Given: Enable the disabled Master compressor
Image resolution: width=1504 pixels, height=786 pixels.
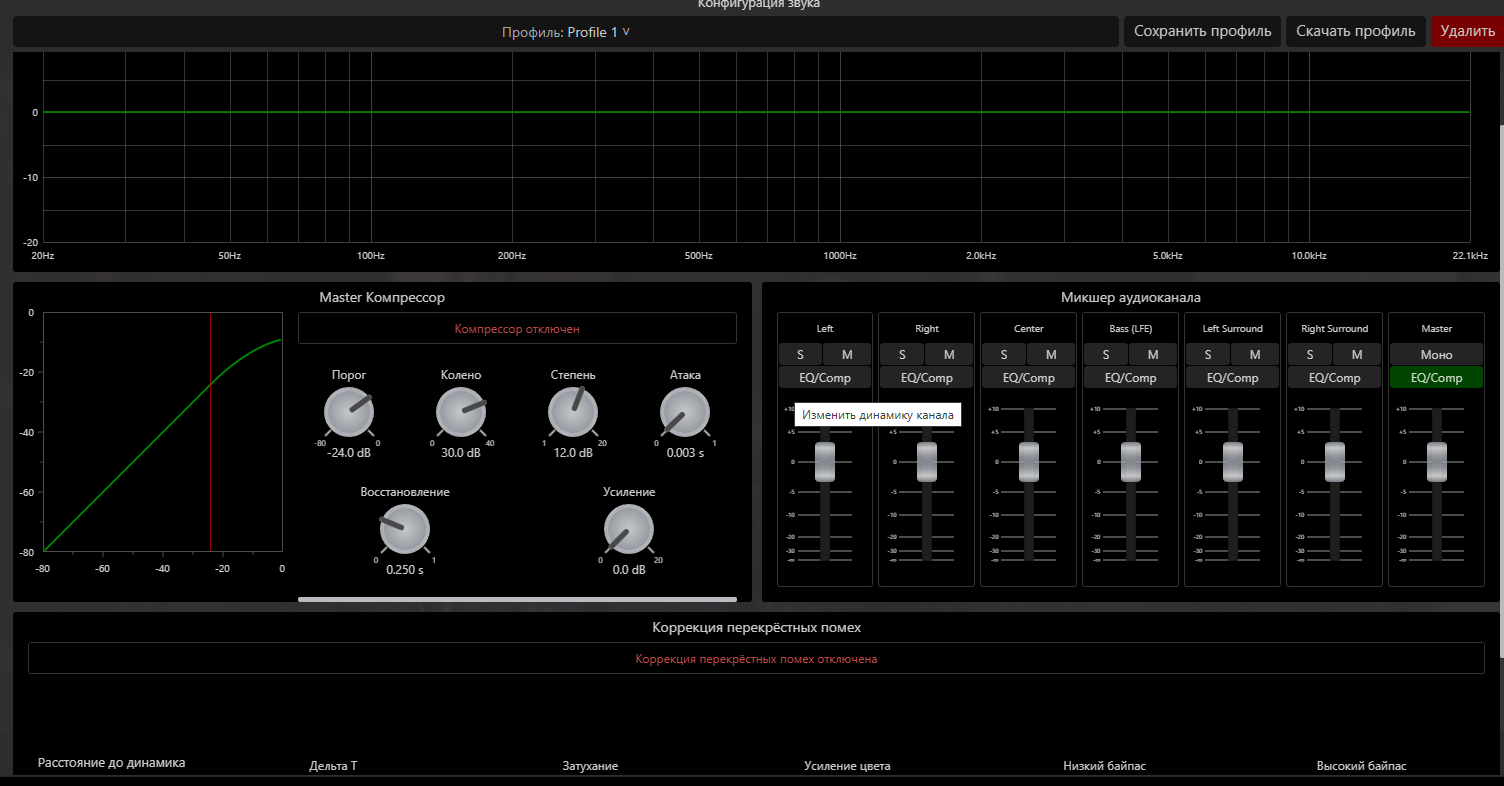Looking at the screenshot, I should [x=517, y=328].
